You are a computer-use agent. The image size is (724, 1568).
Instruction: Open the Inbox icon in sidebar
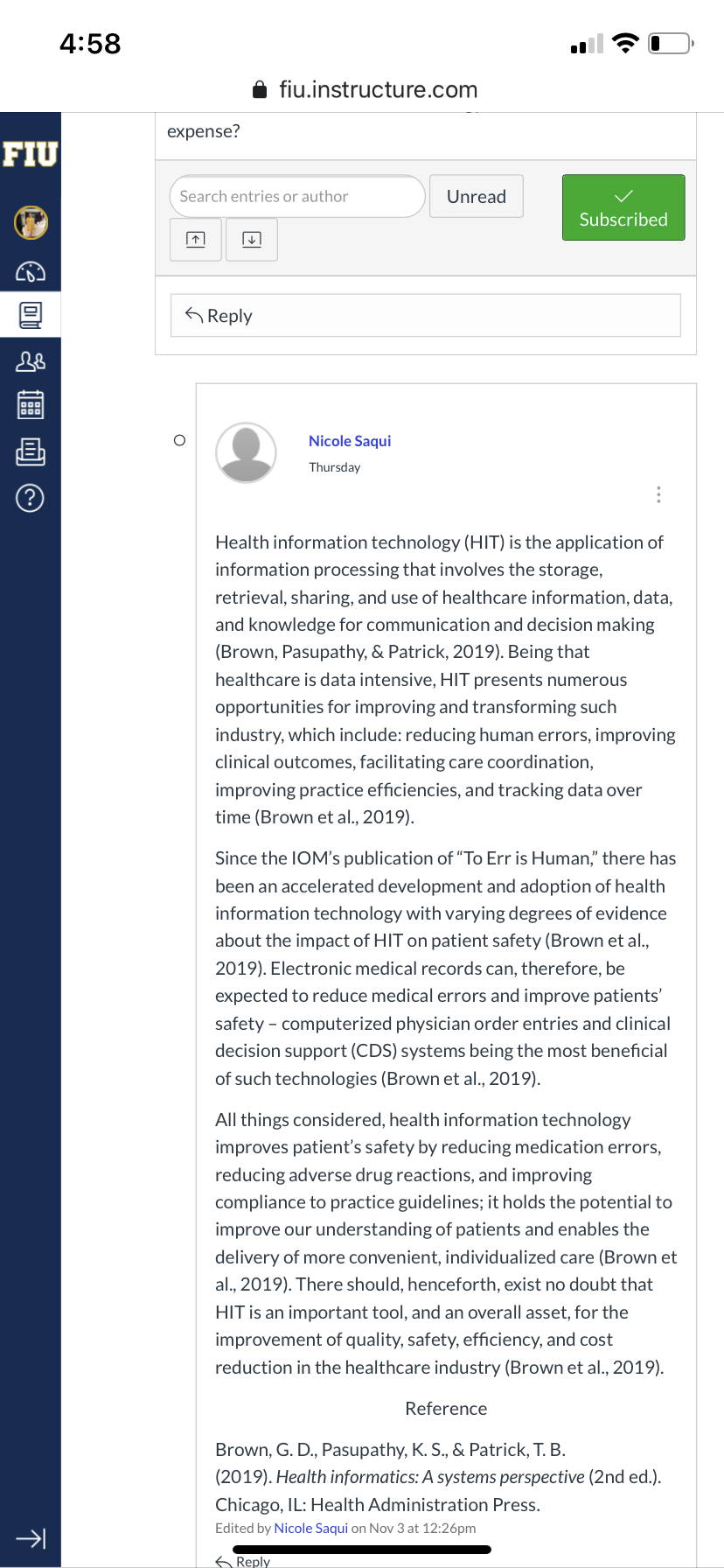31,451
